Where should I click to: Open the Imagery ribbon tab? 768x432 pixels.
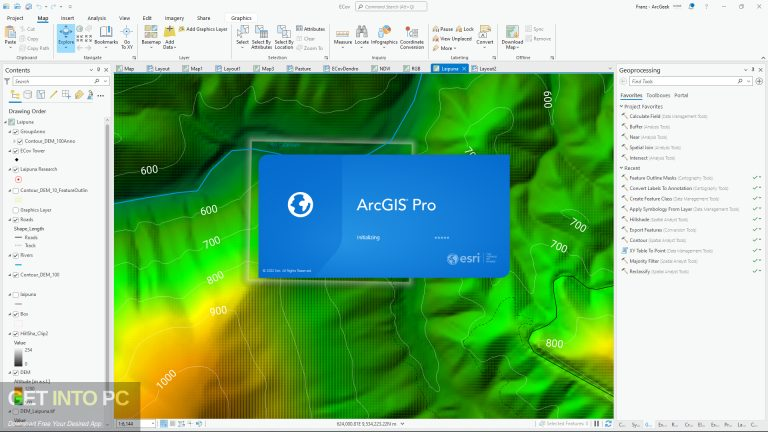tap(174, 18)
